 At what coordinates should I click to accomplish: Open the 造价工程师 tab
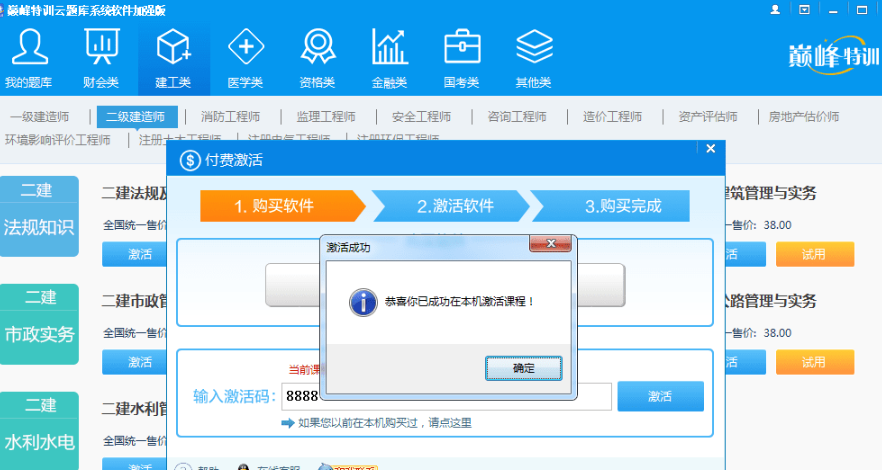click(613, 117)
